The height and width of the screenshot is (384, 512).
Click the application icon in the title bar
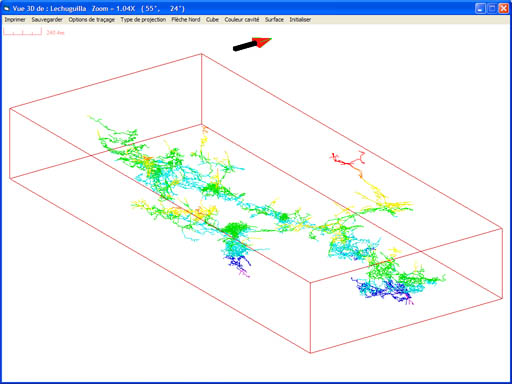click(x=7, y=8)
